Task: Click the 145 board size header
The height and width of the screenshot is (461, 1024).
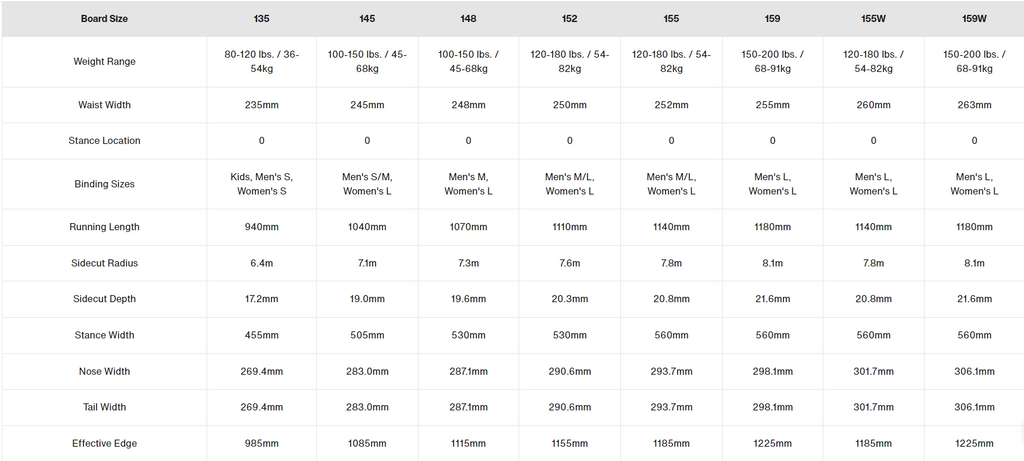Action: pos(367,19)
